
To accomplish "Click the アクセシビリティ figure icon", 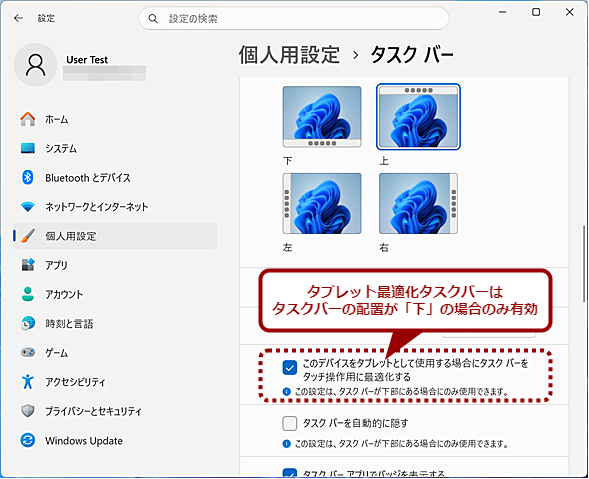I will coord(27,381).
